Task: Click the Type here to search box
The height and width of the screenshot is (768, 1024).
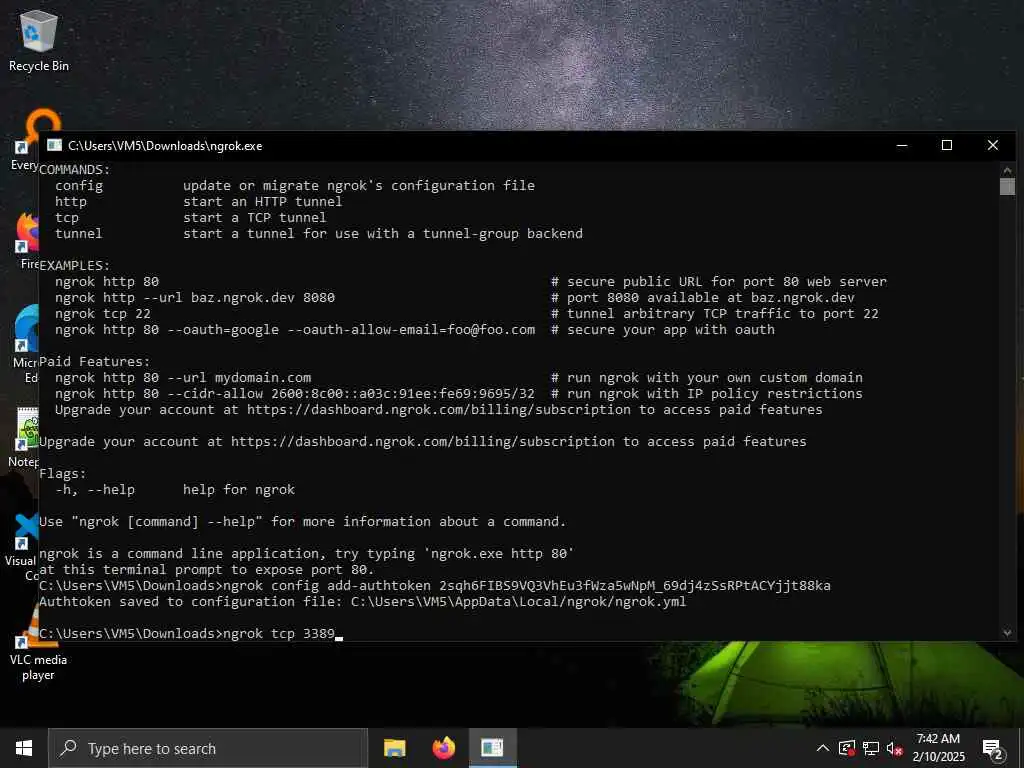Action: click(208, 748)
